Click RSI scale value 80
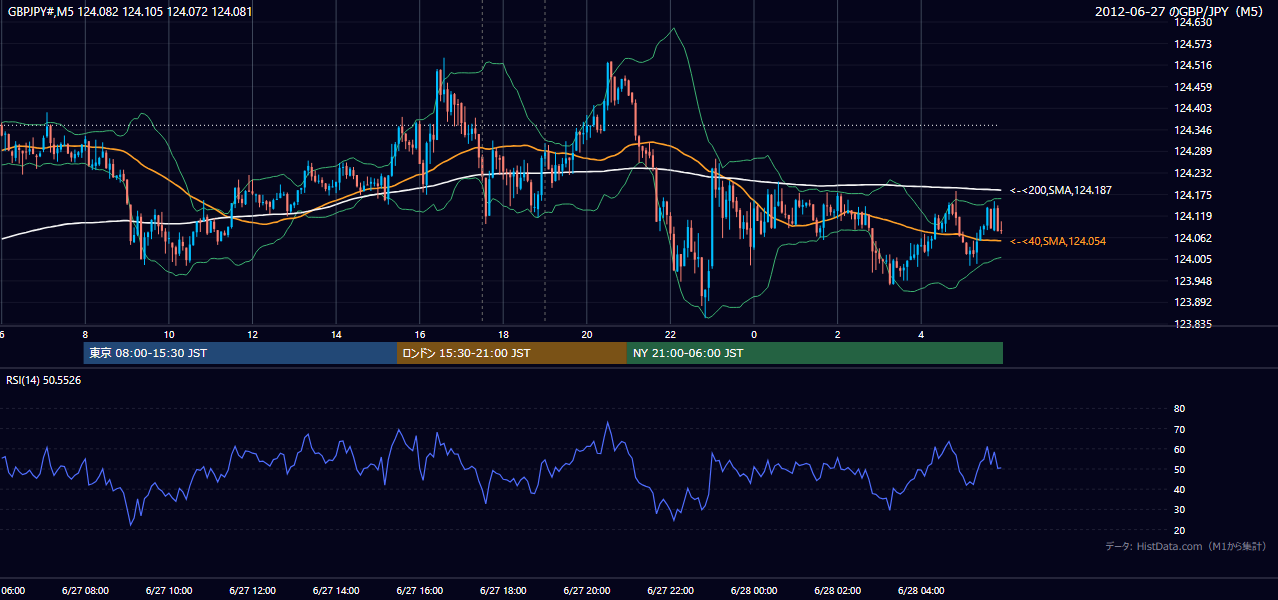The width and height of the screenshot is (1278, 600). (1179, 409)
